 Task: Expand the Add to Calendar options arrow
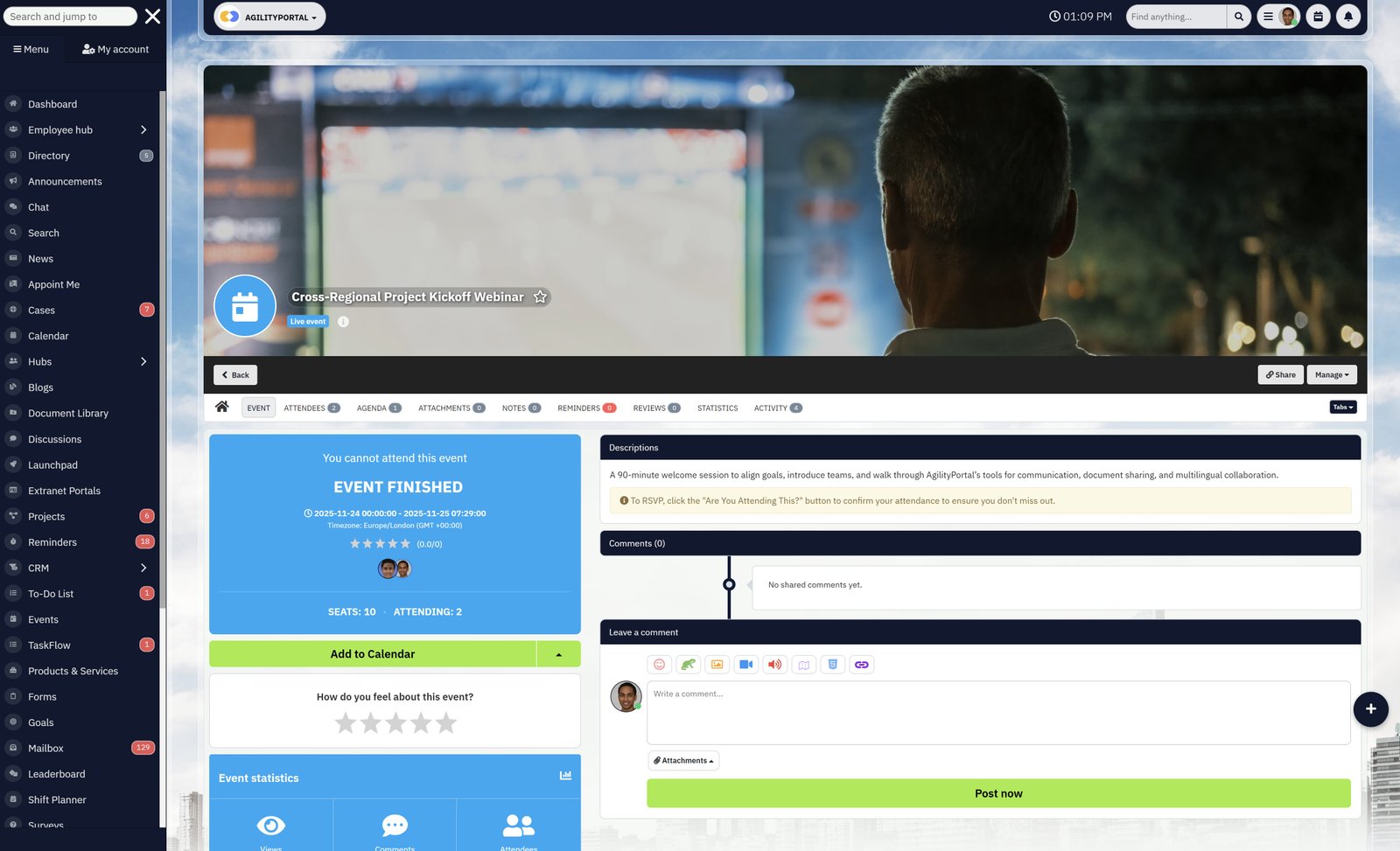click(x=558, y=654)
